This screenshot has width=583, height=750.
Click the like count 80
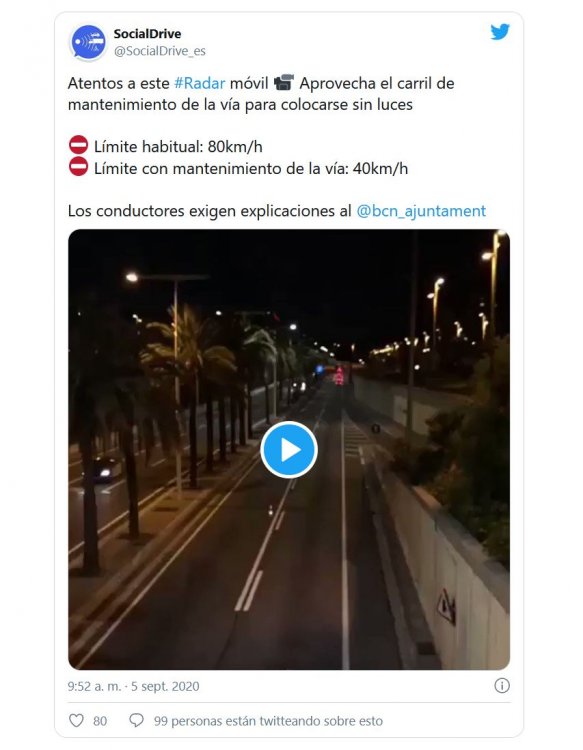[100, 721]
